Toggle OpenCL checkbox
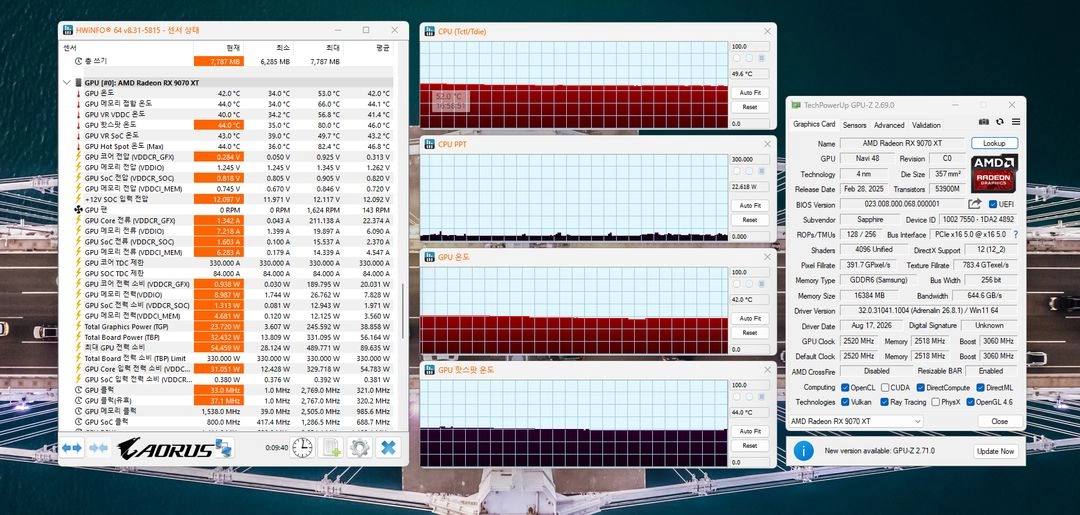Screen dimensions: 1080x515 [x=845, y=388]
